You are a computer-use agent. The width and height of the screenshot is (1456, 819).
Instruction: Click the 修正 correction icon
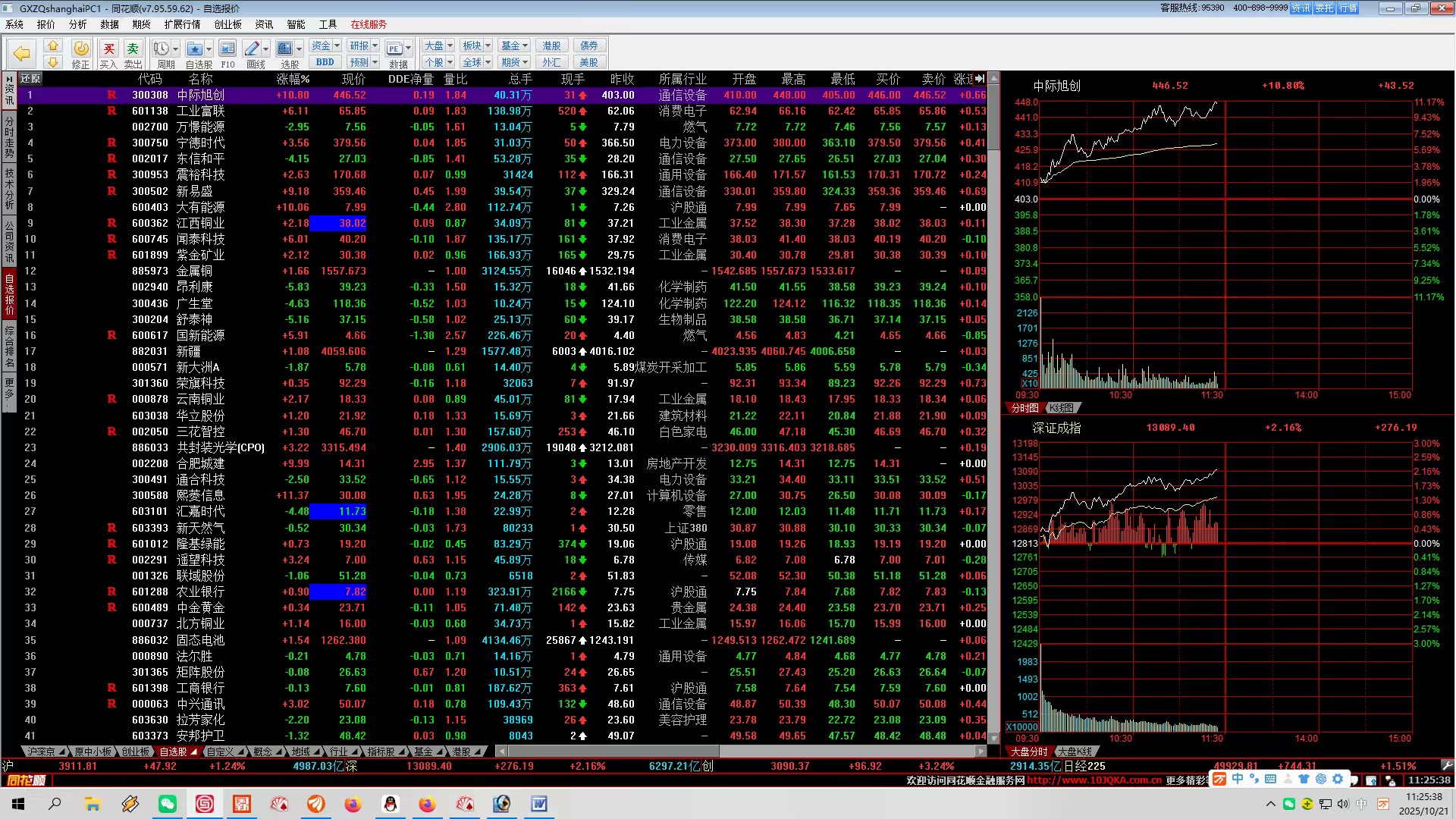[x=80, y=49]
